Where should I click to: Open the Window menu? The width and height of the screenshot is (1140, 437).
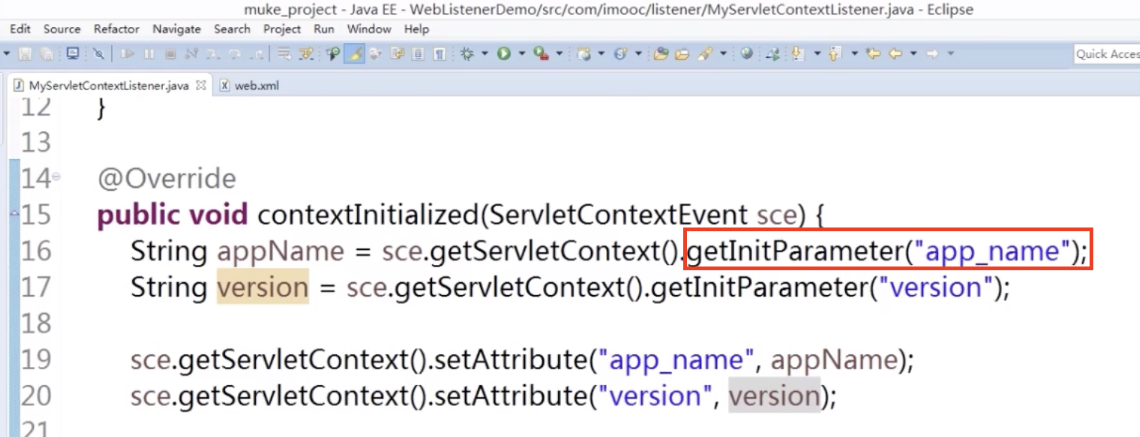(369, 29)
